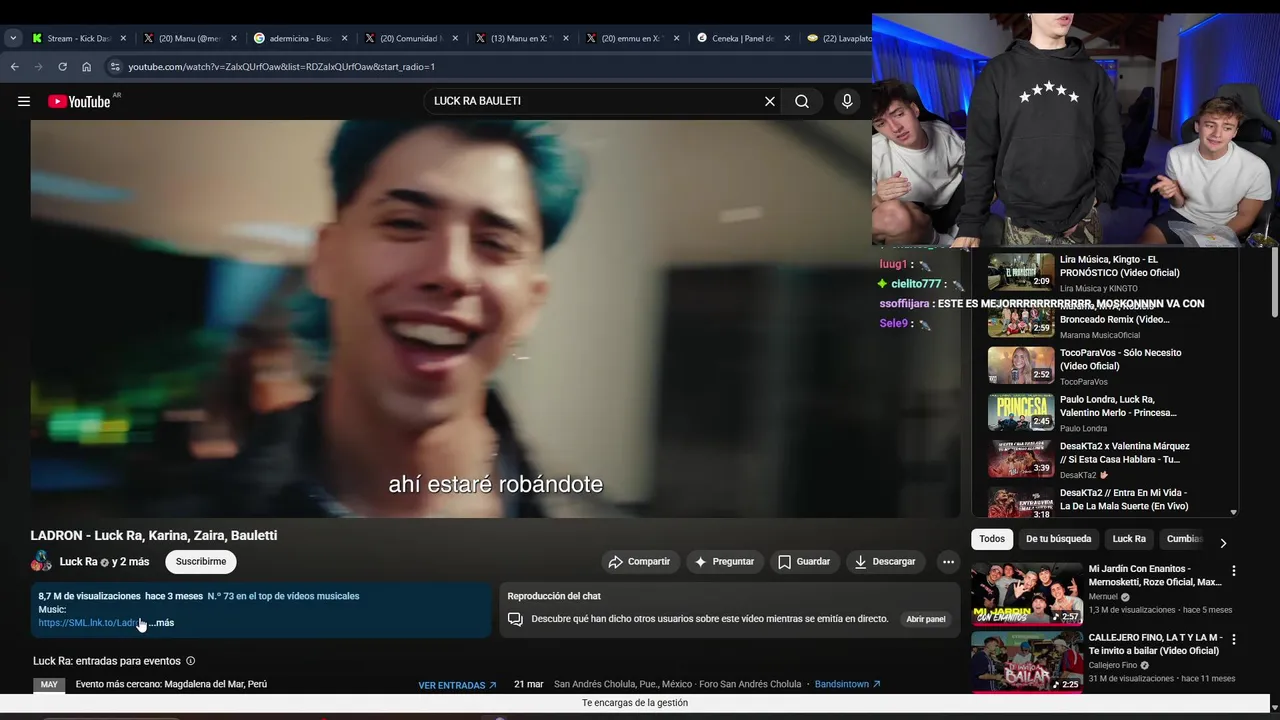Click the Suscribirme button

pyautogui.click(x=201, y=562)
